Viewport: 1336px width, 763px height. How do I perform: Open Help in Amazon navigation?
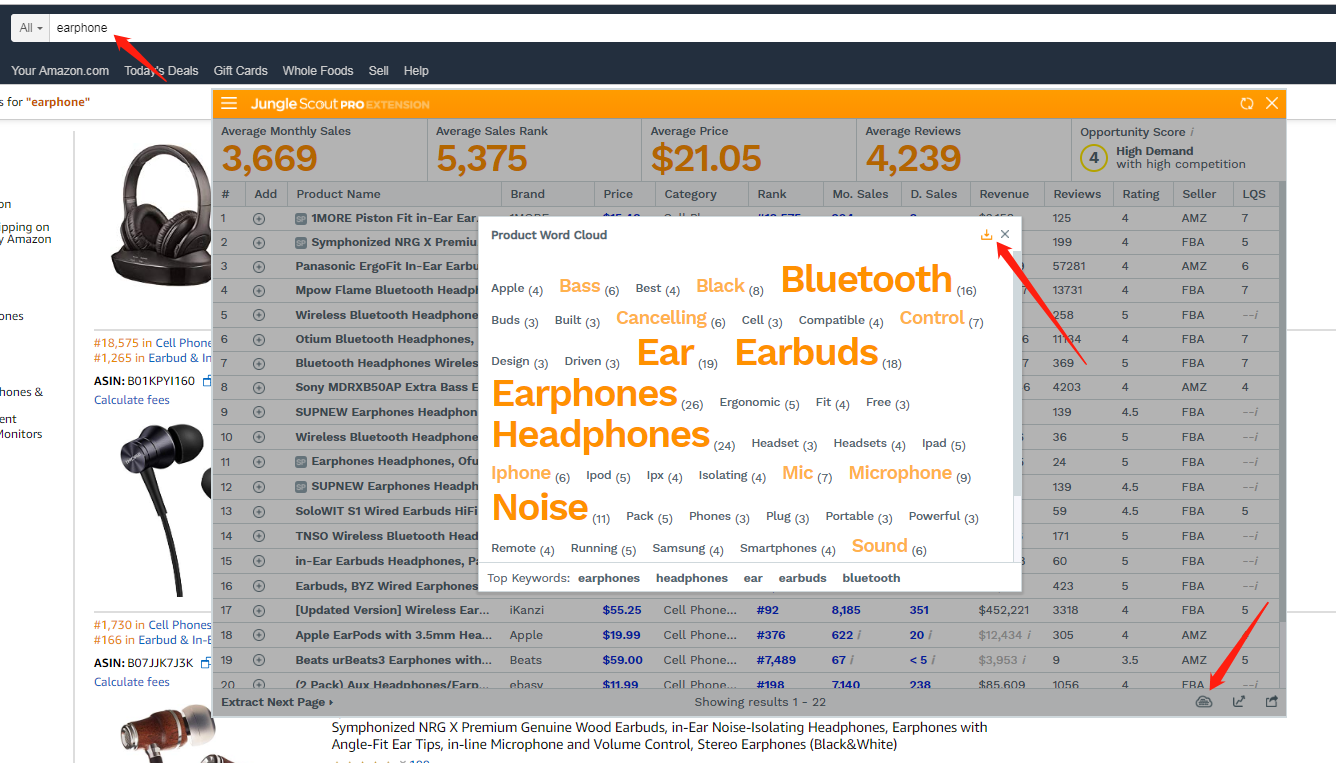(416, 71)
